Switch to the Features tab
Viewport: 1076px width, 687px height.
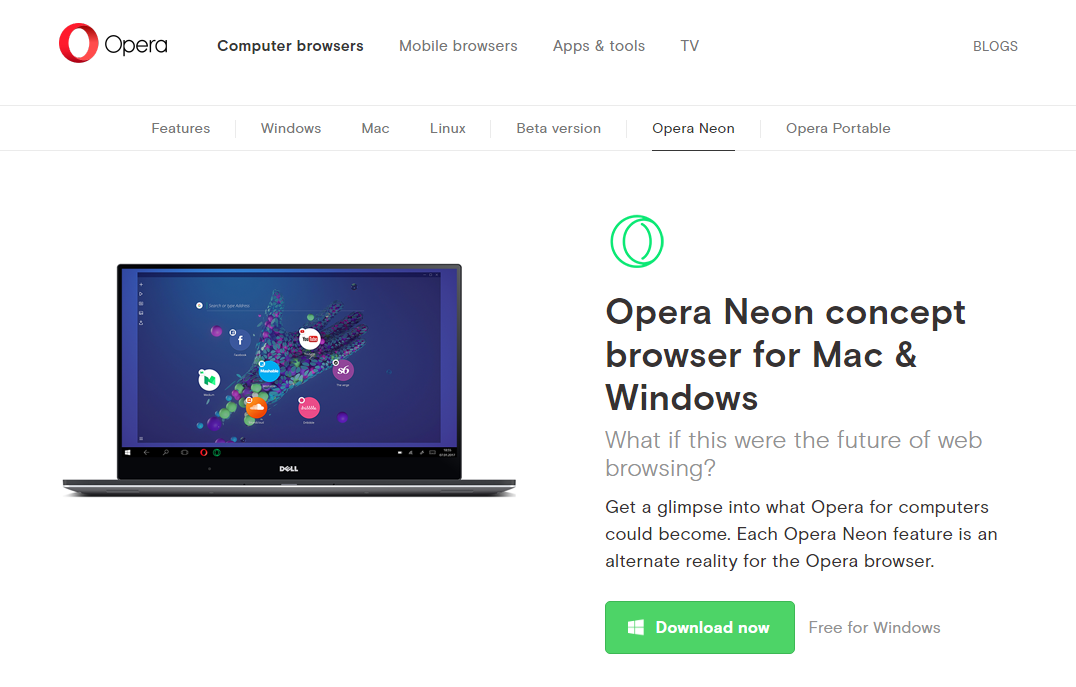tap(180, 128)
